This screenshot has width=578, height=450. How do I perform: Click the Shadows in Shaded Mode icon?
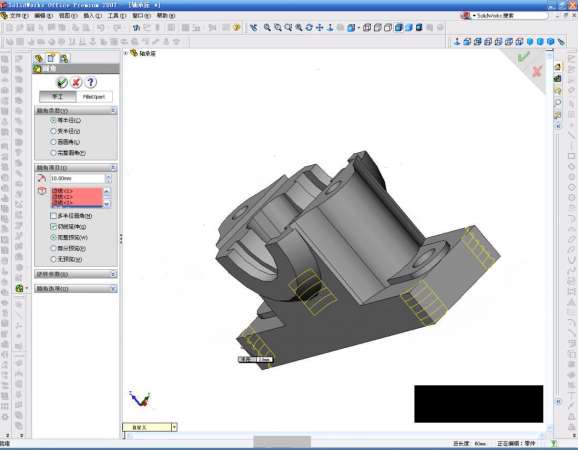pyautogui.click(x=419, y=28)
